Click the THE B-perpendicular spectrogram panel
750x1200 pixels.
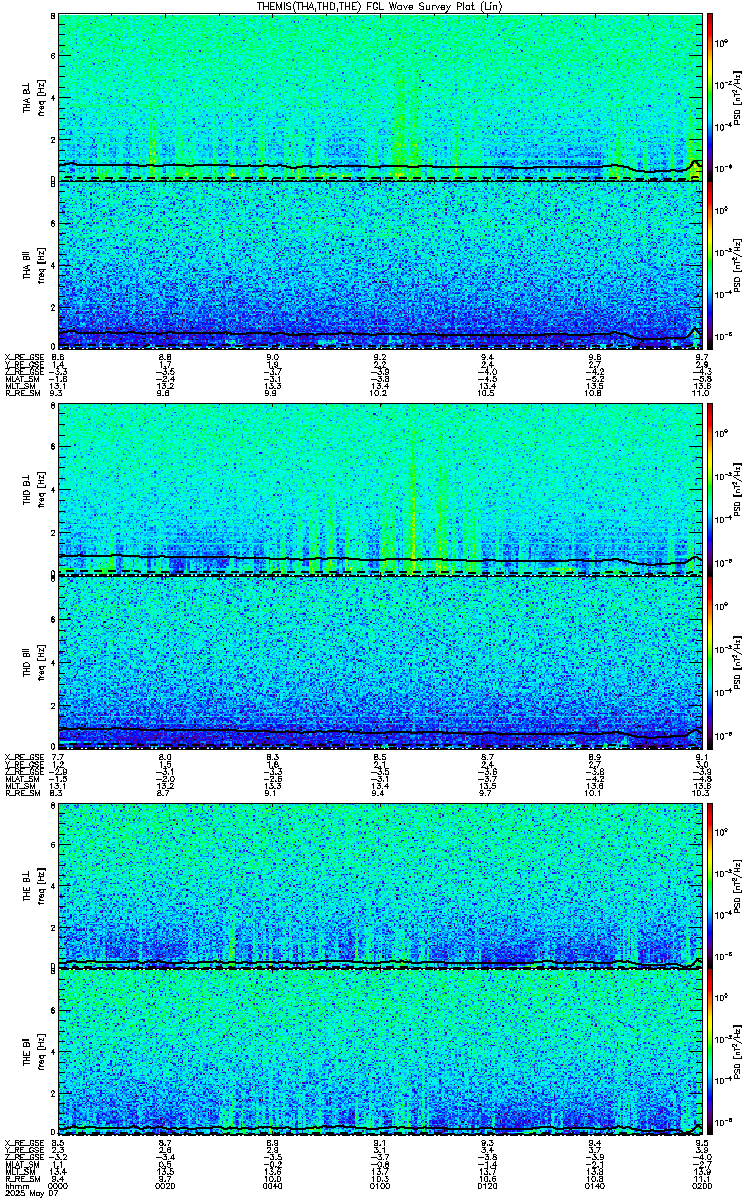[x=380, y=885]
